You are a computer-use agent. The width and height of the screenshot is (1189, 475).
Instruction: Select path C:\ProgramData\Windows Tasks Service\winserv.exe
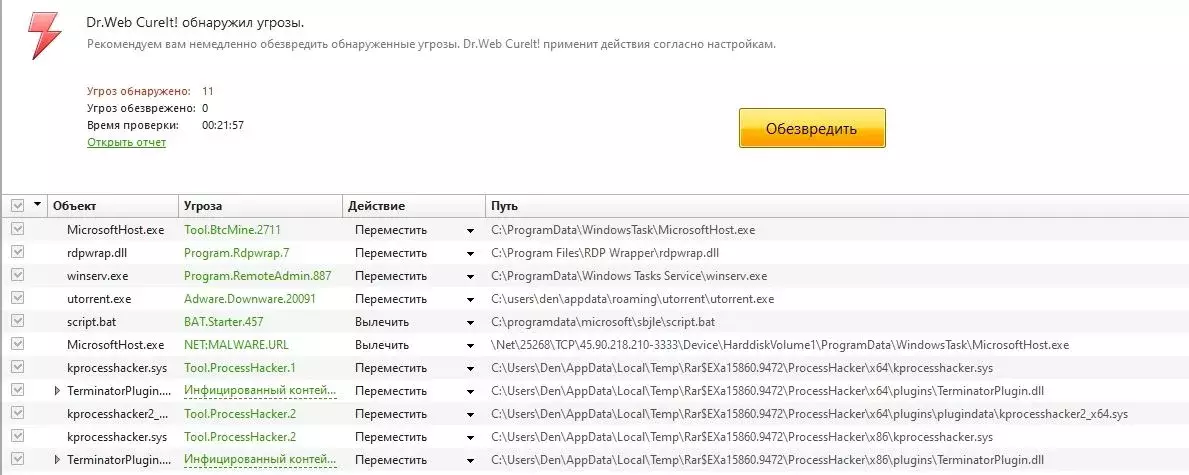[629, 275]
